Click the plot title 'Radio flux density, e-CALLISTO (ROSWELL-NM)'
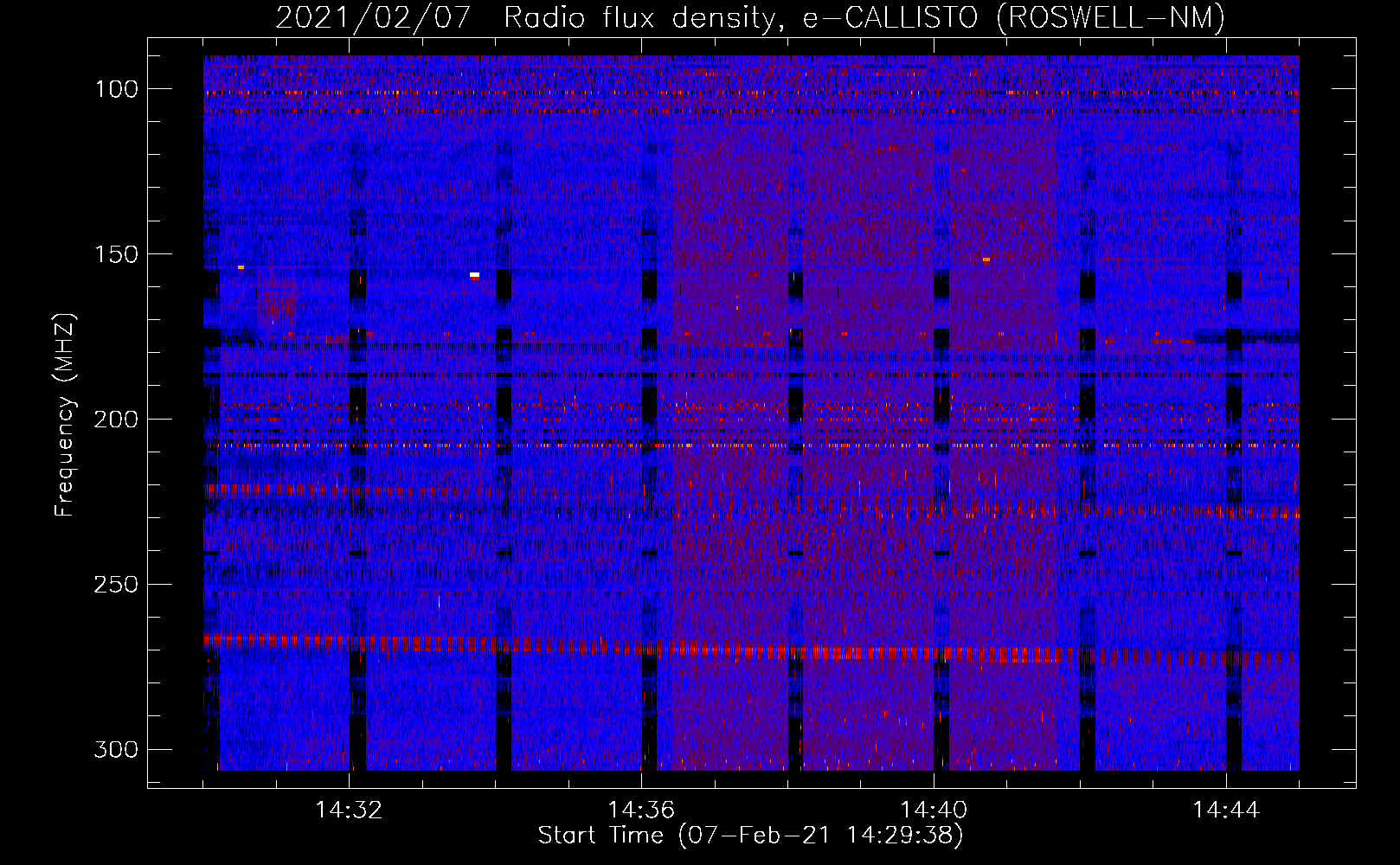This screenshot has height=865, width=1400. click(864, 17)
